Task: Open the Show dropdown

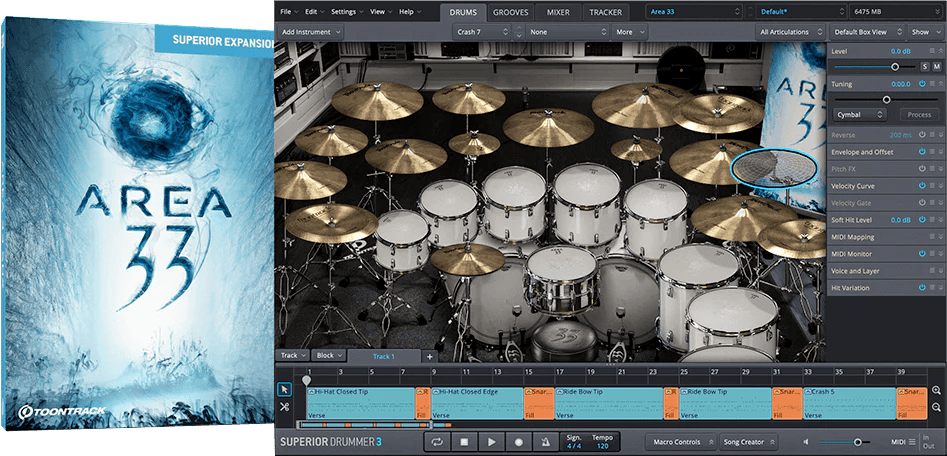Action: [925, 32]
